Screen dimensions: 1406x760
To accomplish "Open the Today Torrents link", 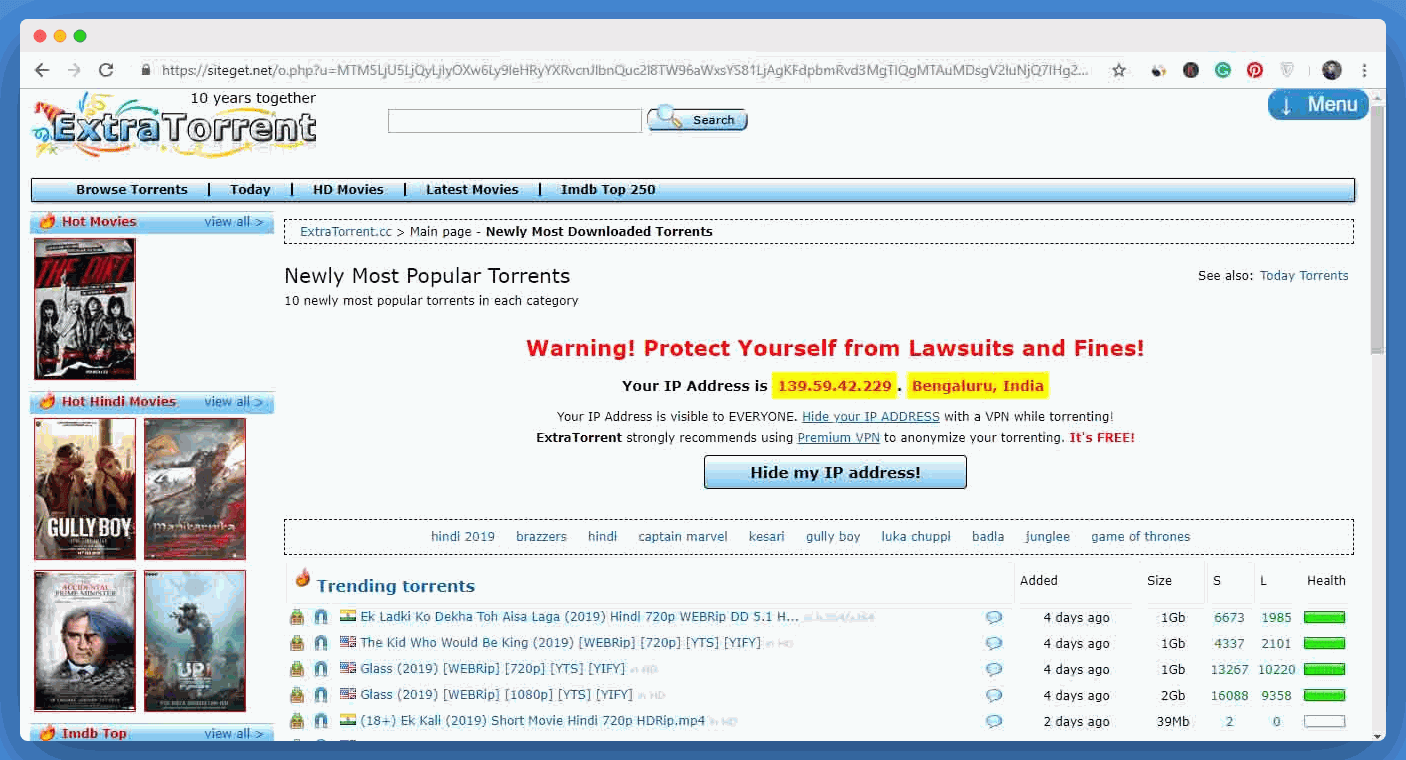I will (1304, 276).
